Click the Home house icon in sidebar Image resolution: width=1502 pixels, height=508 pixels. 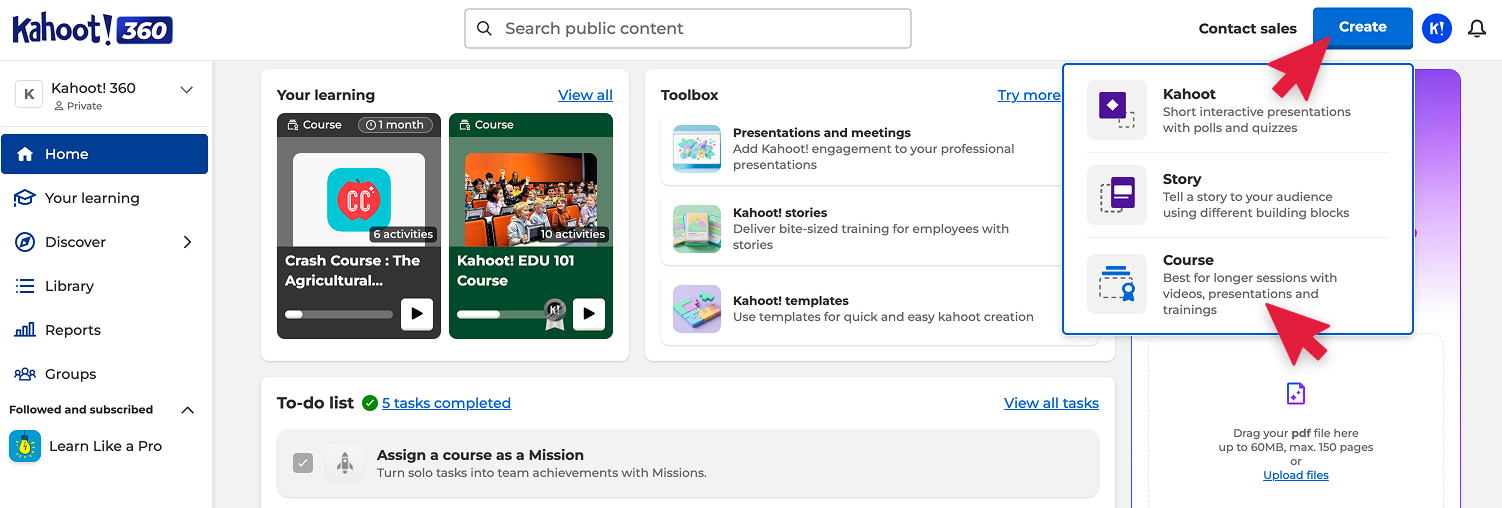pos(25,154)
